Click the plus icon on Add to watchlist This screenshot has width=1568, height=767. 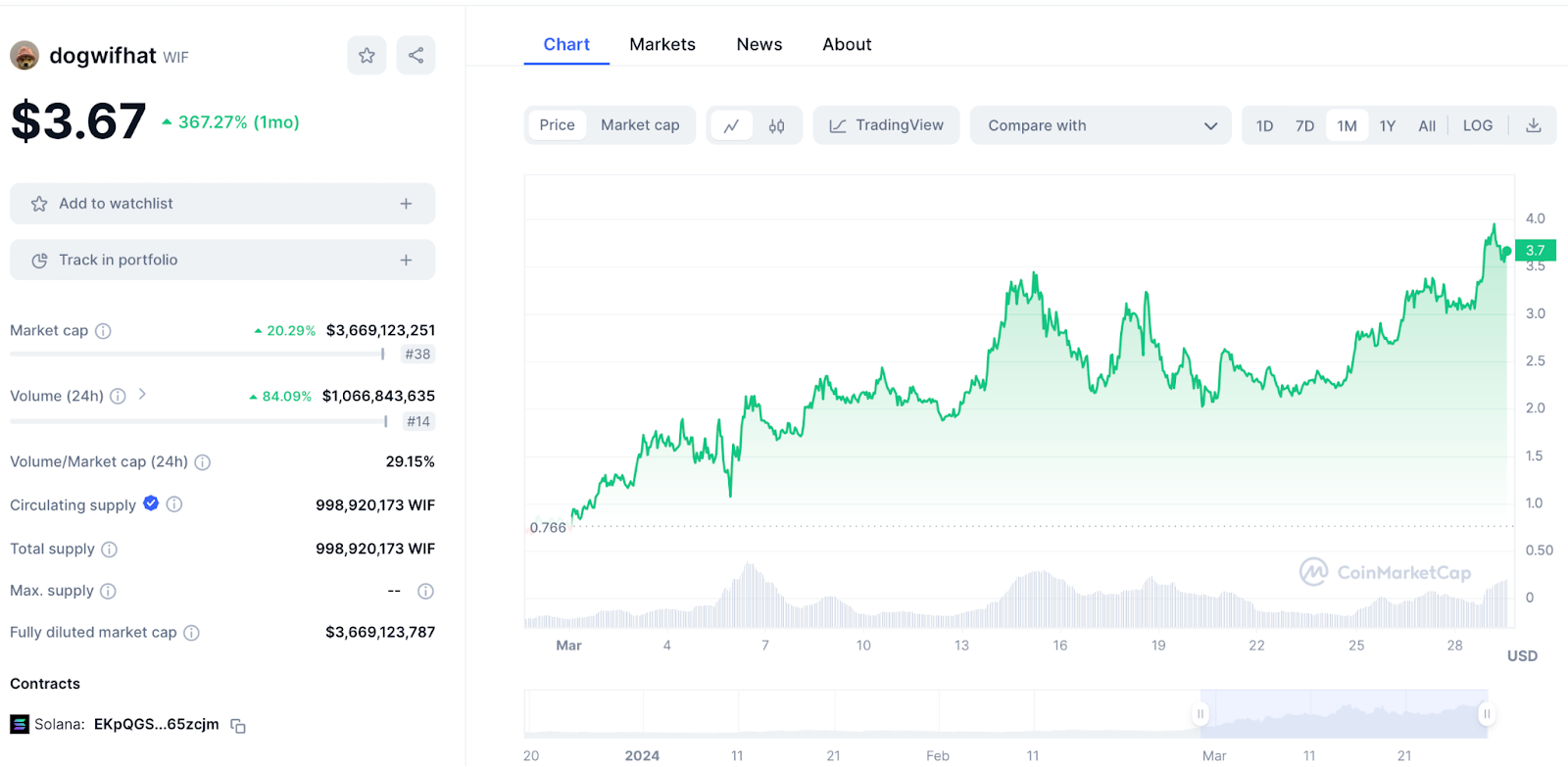click(x=406, y=204)
